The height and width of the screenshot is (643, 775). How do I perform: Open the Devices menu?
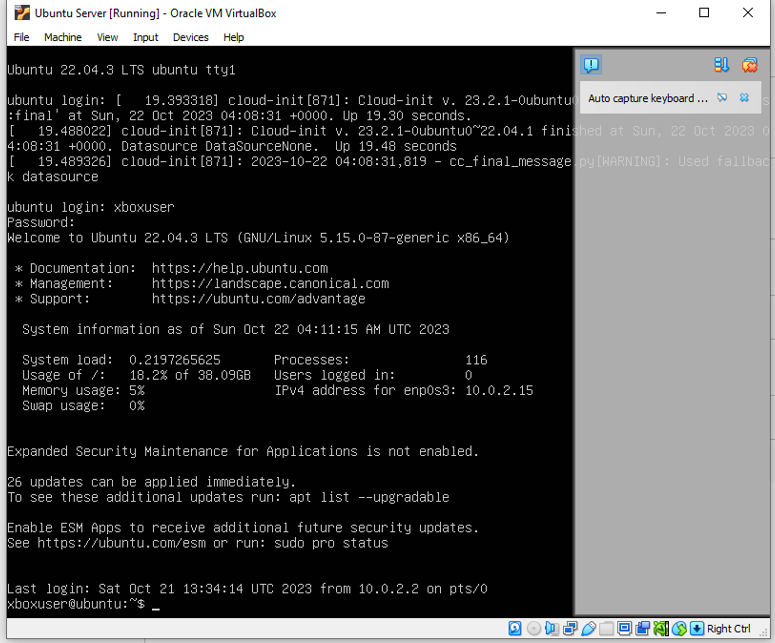[x=190, y=37]
